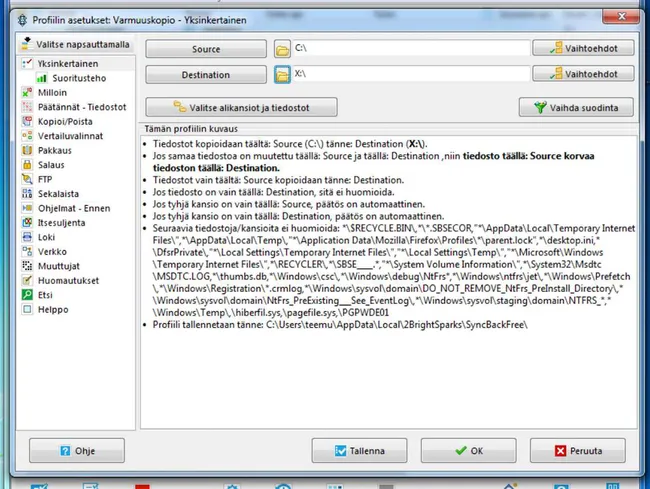Click the Etsi search icon
The width and height of the screenshot is (650, 489).
(27, 295)
